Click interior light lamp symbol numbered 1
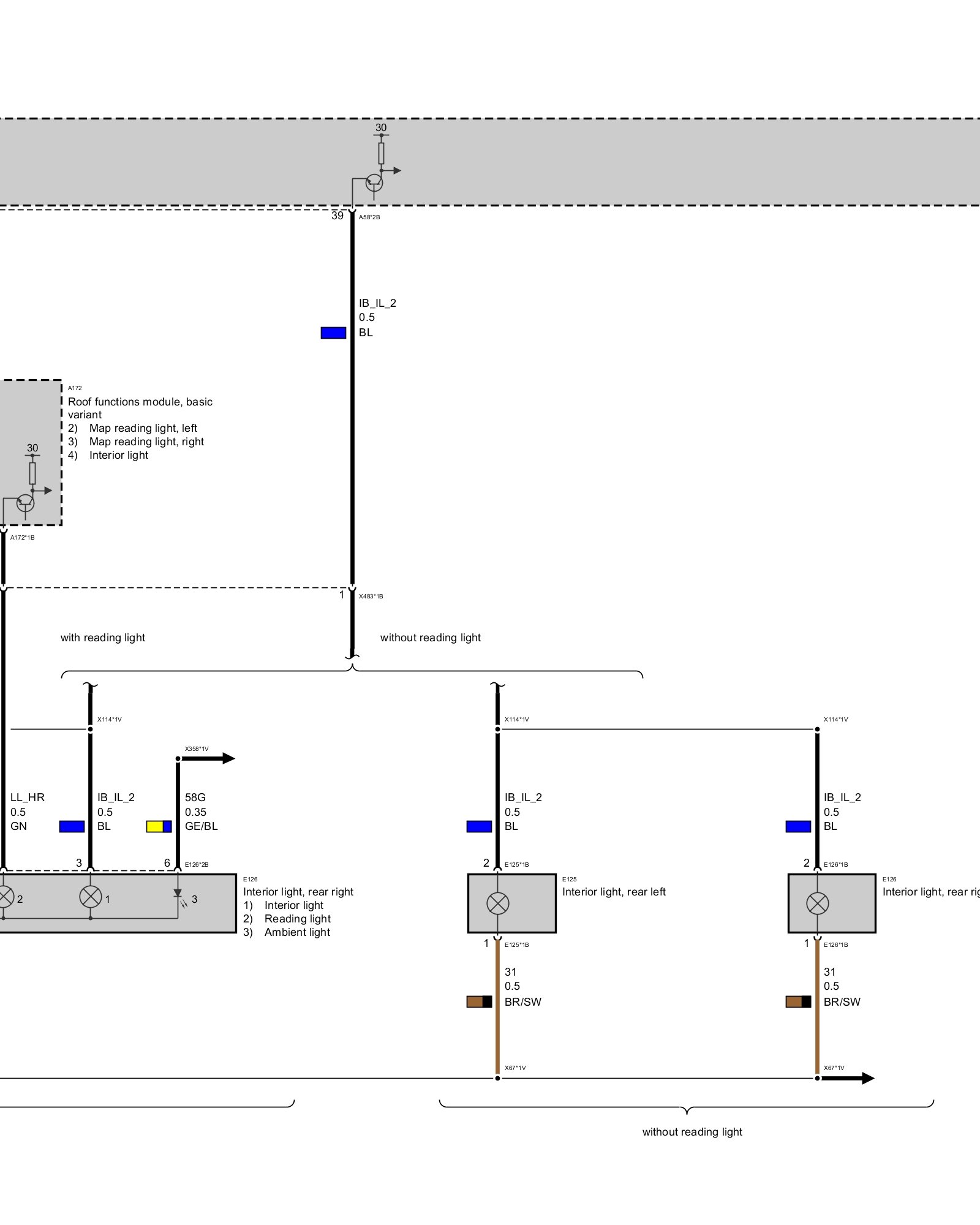Screen dimensions: 980x1225 (91, 897)
